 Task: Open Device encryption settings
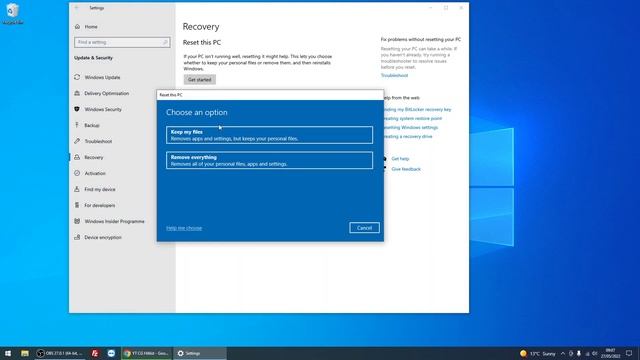103,237
